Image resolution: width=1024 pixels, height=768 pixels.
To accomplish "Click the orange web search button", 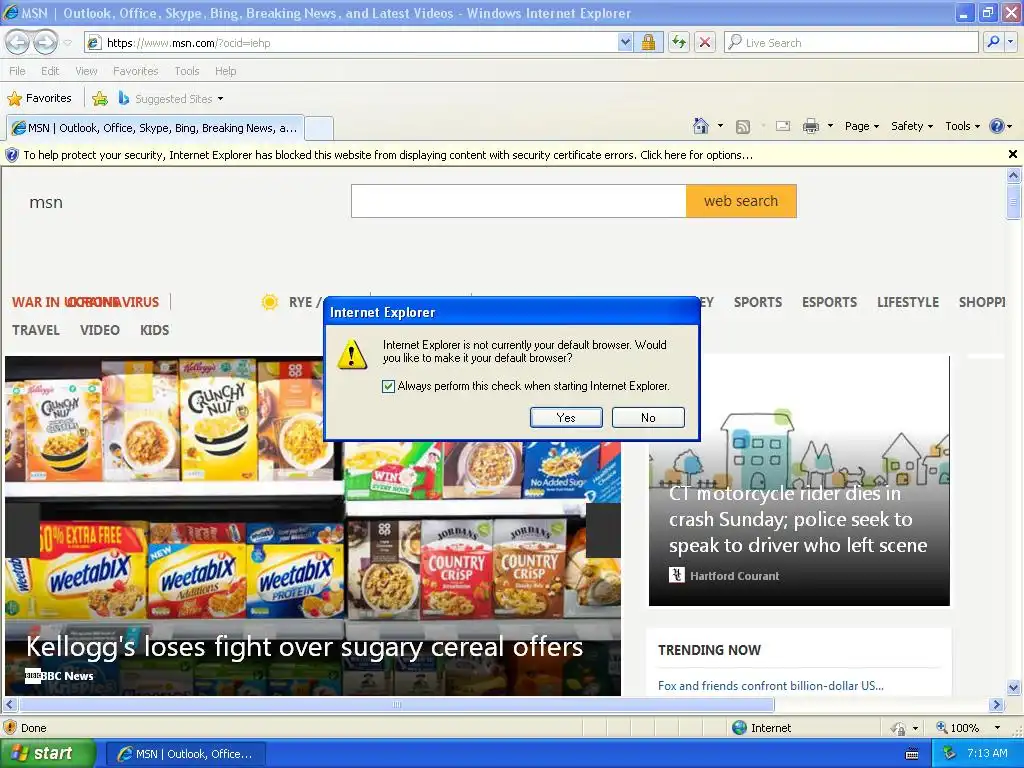I will [741, 201].
